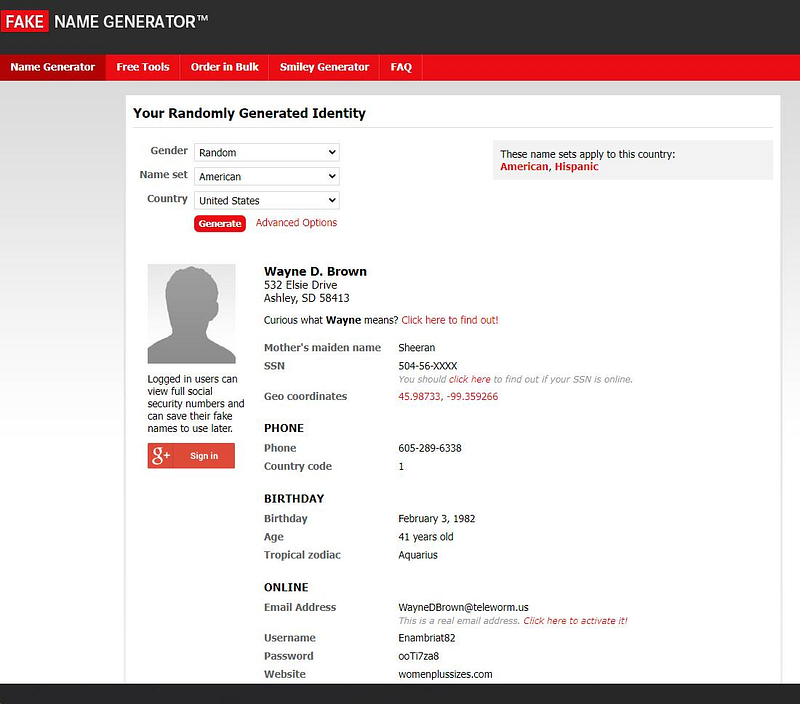Click 'Click here to find out!' link
Image resolution: width=800 pixels, height=704 pixels.
click(449, 320)
